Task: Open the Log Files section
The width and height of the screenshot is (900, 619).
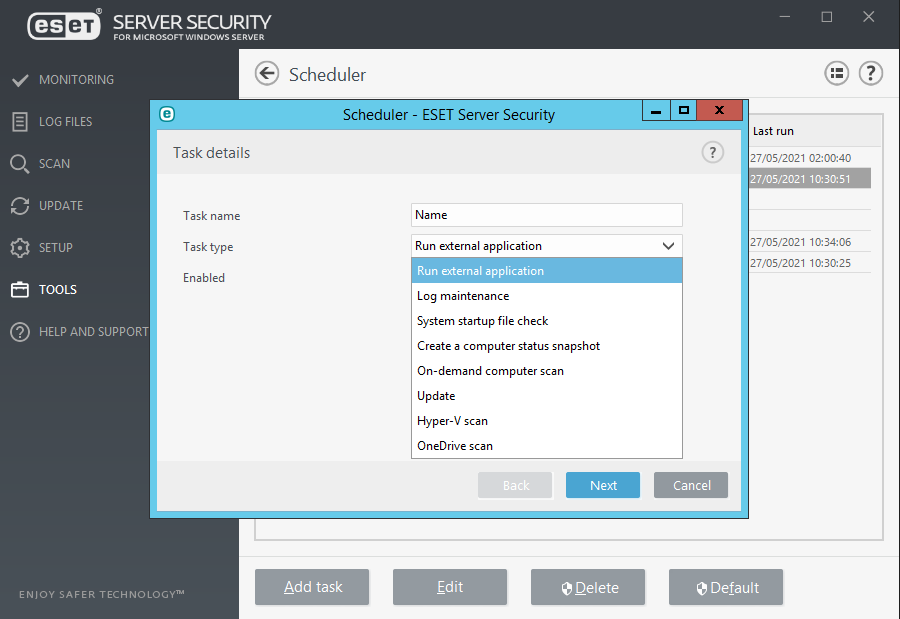Action: tap(65, 122)
